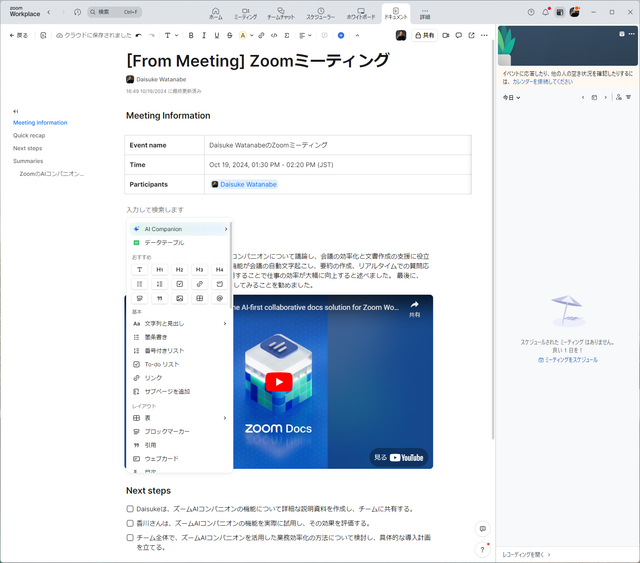This screenshot has height=563, width=640.
Task: Insert formula using the sigma icon
Action: click(x=287, y=36)
